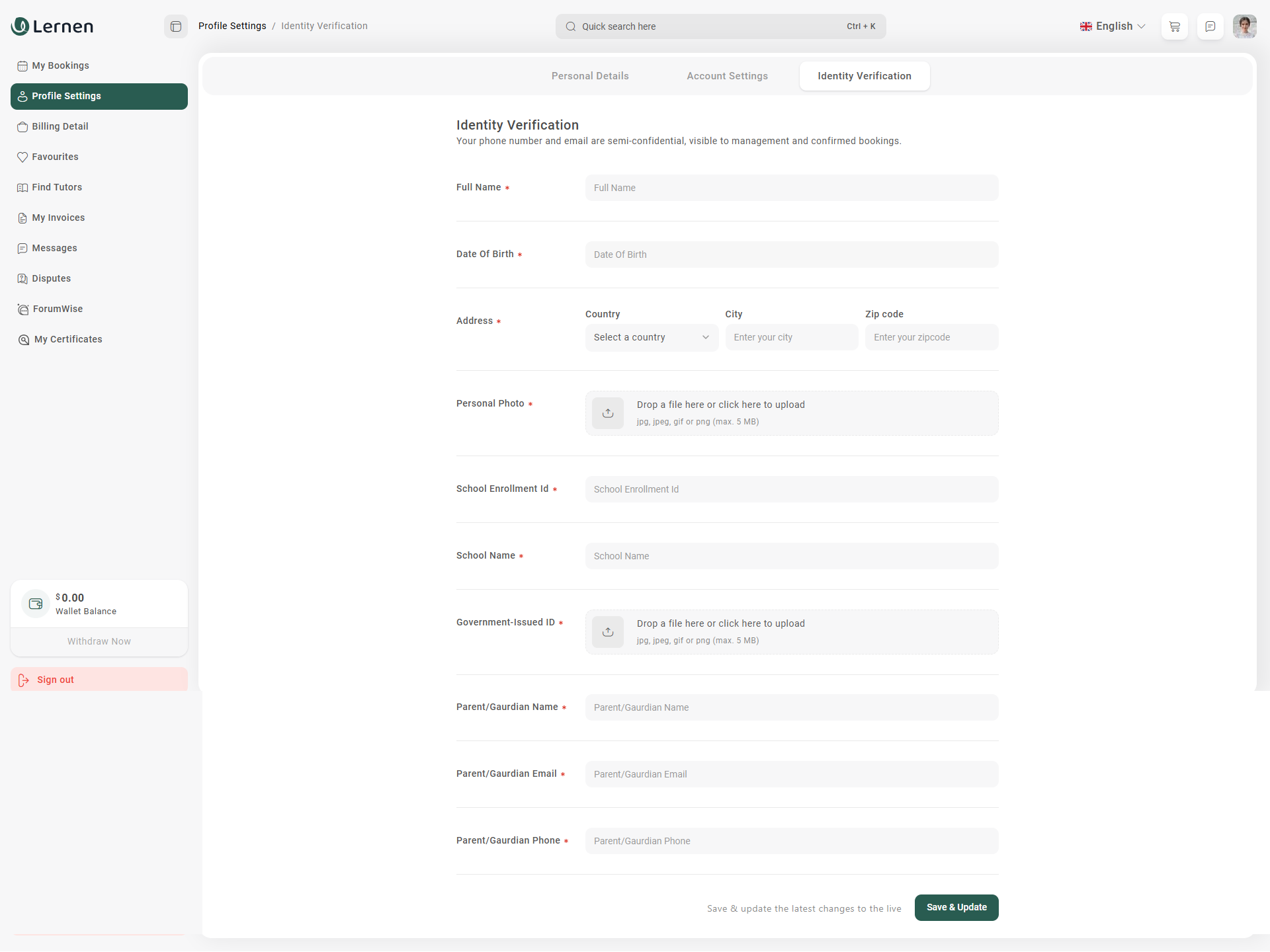The width and height of the screenshot is (1270, 952).
Task: Collapse the sidebar using the panel toggle icon
Action: (175, 26)
